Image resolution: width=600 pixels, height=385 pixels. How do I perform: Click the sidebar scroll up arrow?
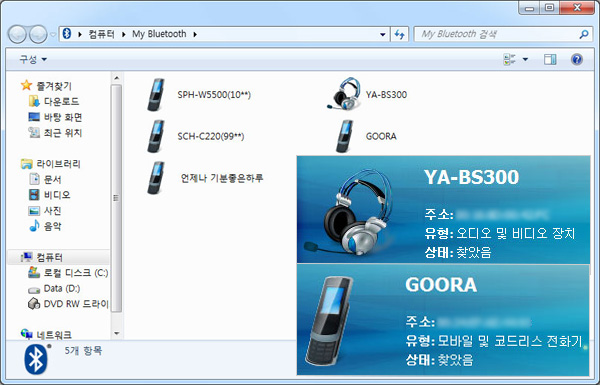pos(117,78)
